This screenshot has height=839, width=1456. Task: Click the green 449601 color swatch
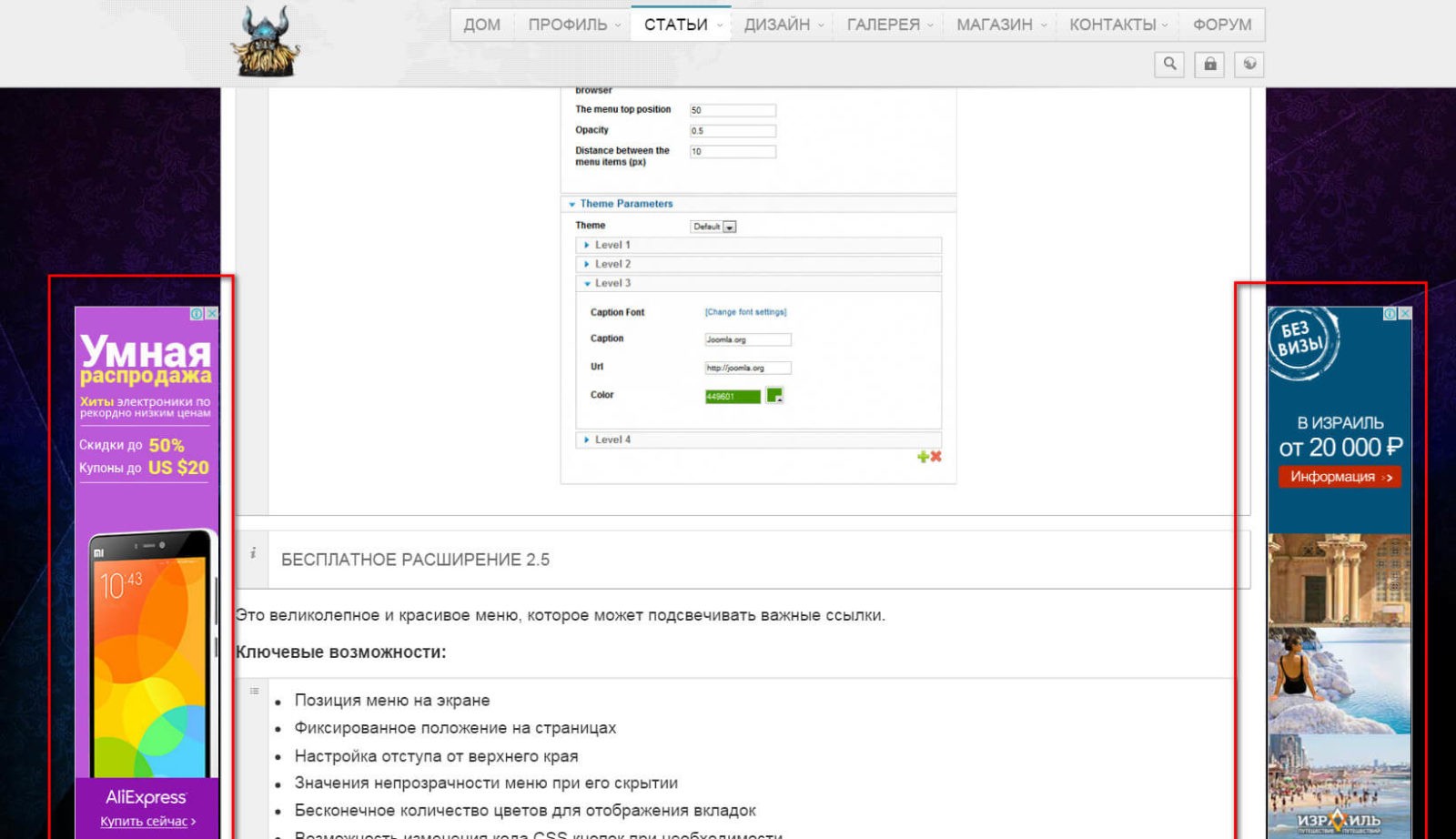[733, 396]
